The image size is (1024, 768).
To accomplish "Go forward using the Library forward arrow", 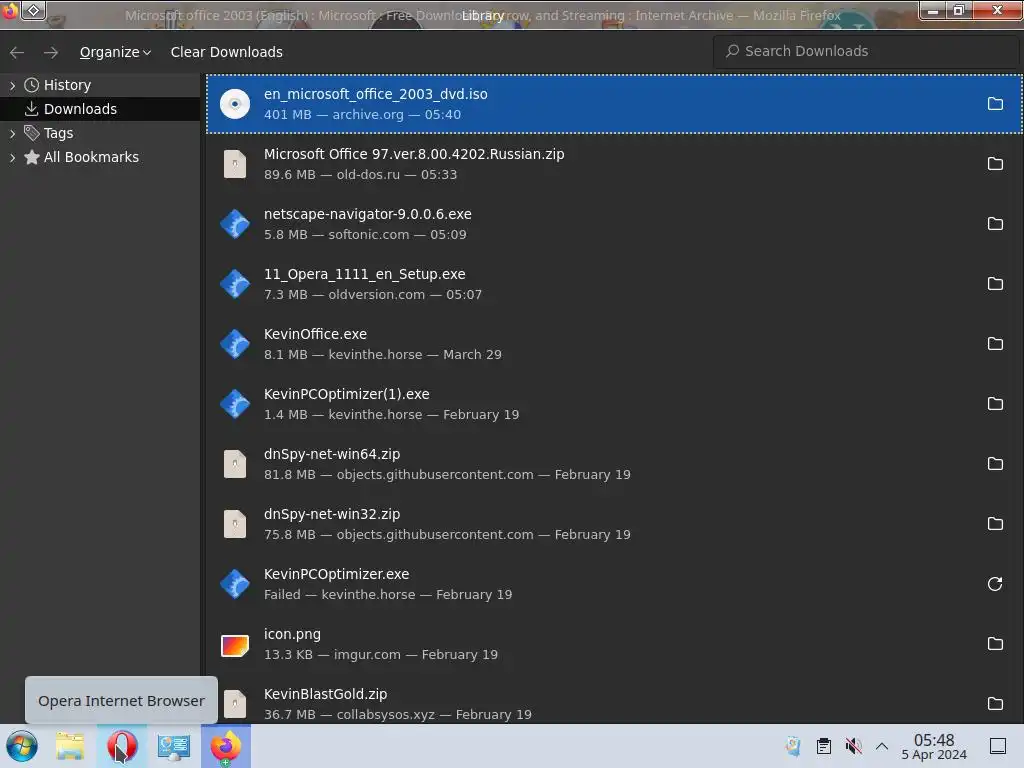I will 50,52.
